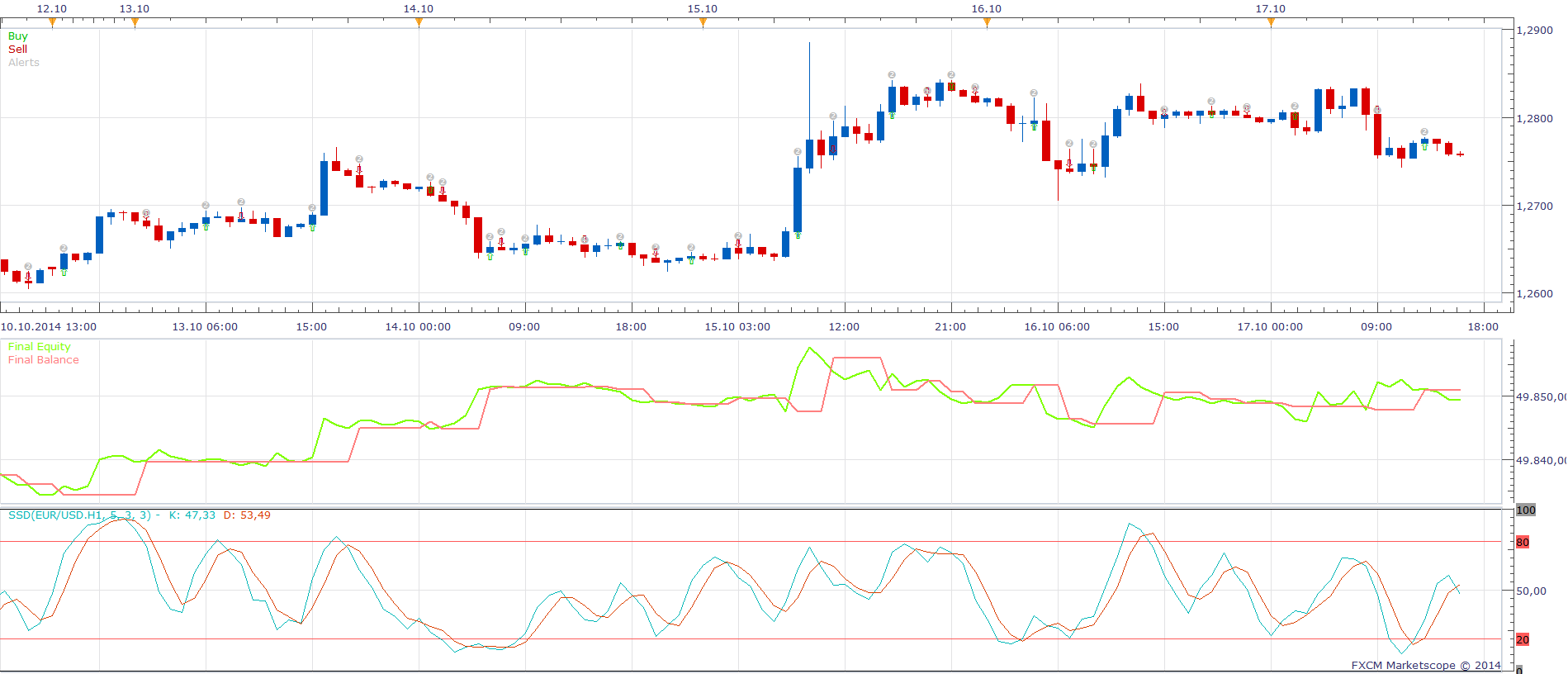This screenshot has width=1568, height=674.
Task: Click the 50,00 stochastic axis label
Action: coord(1532,591)
